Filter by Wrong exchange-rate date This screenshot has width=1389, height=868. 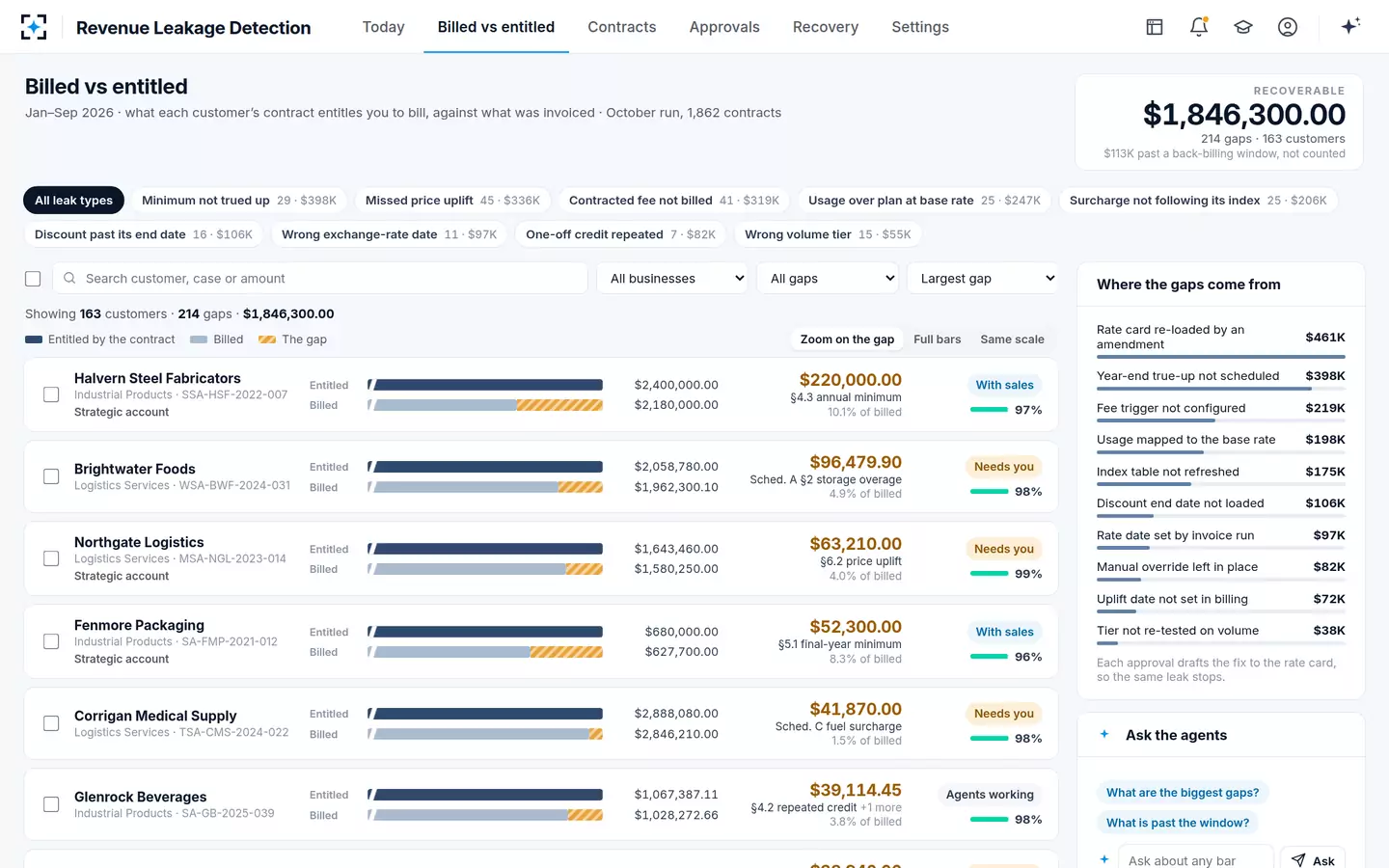pyautogui.click(x=390, y=234)
